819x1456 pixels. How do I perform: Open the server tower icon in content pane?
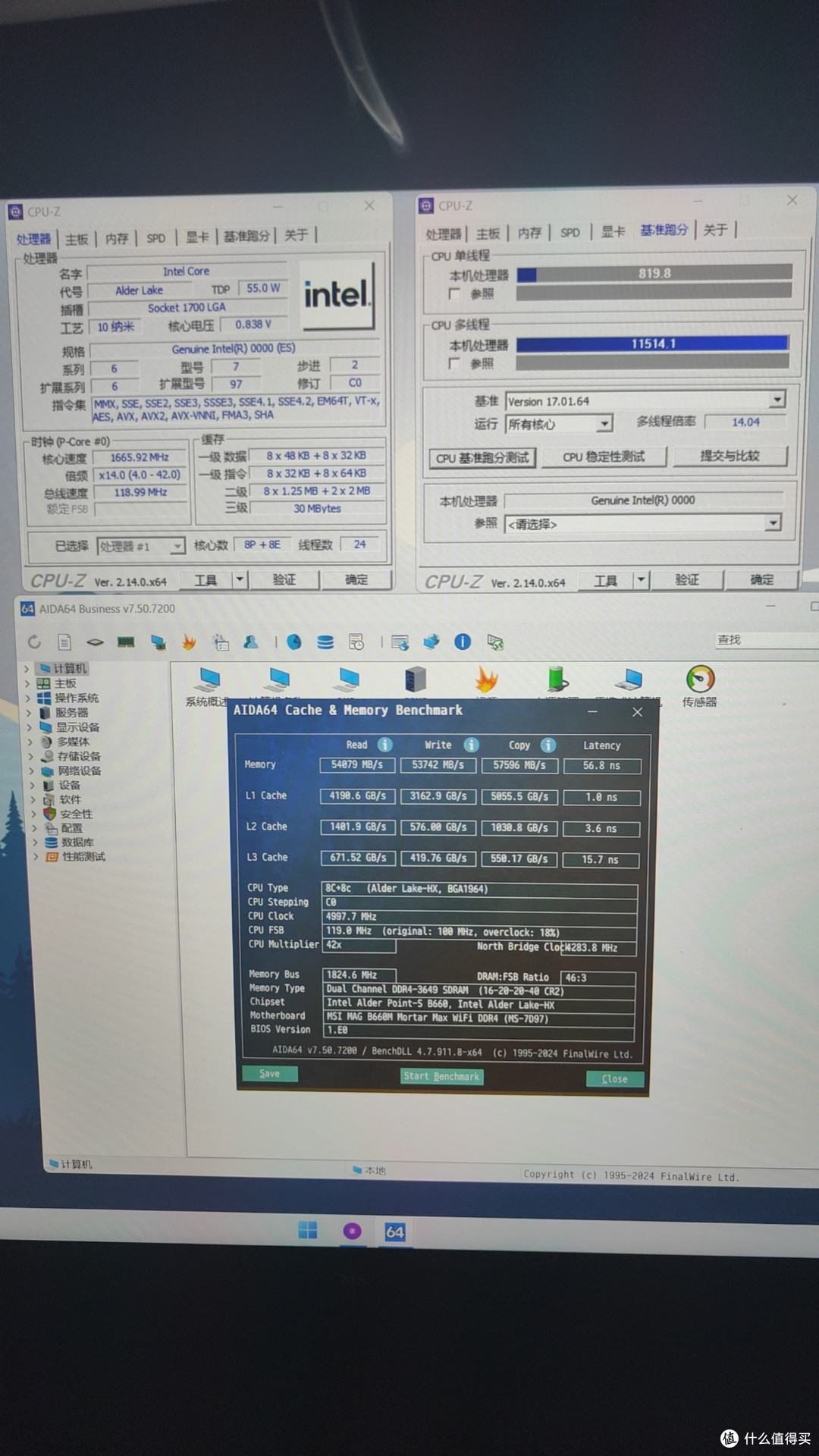pos(416,680)
